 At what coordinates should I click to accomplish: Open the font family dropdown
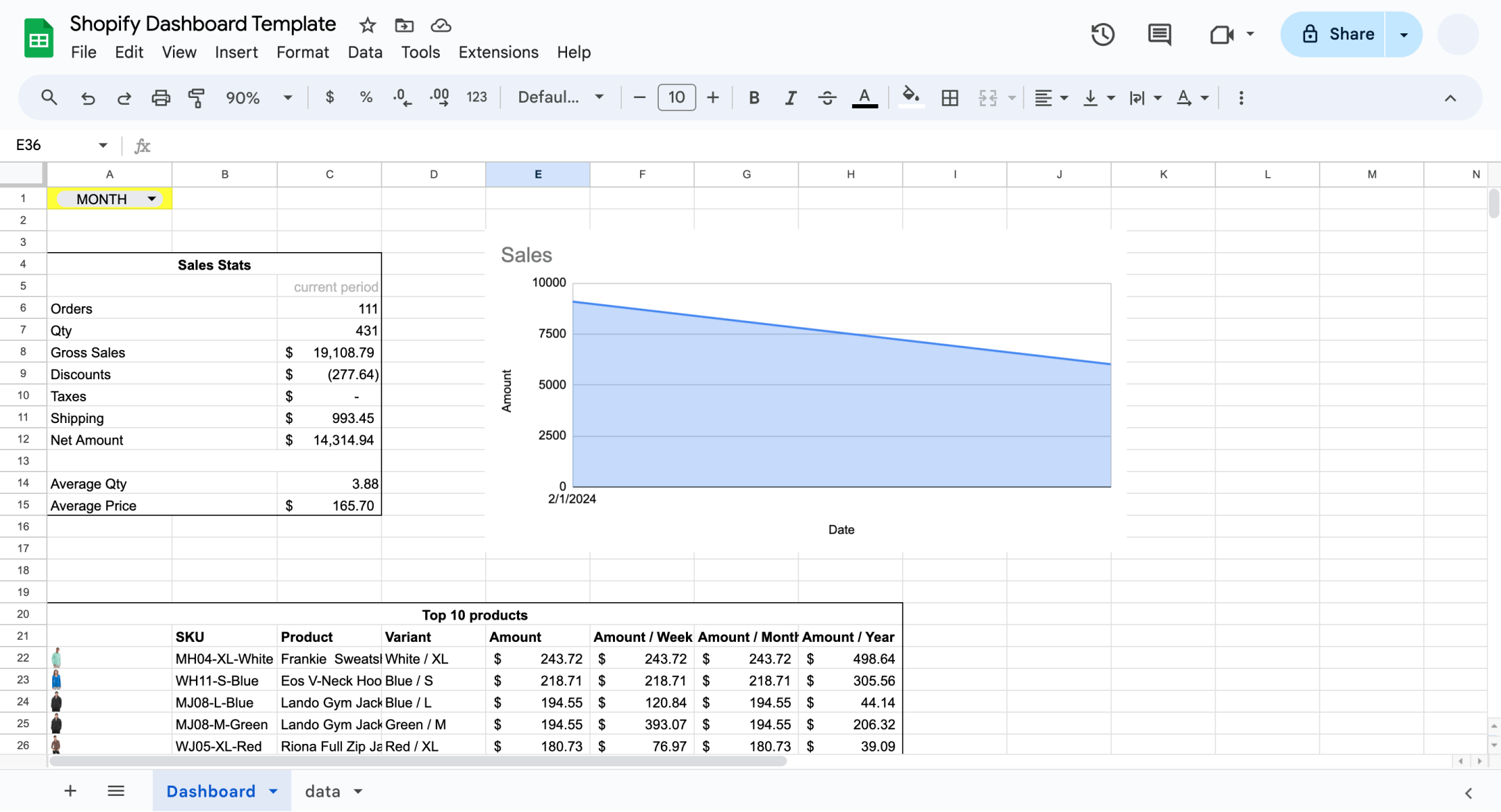tap(560, 97)
